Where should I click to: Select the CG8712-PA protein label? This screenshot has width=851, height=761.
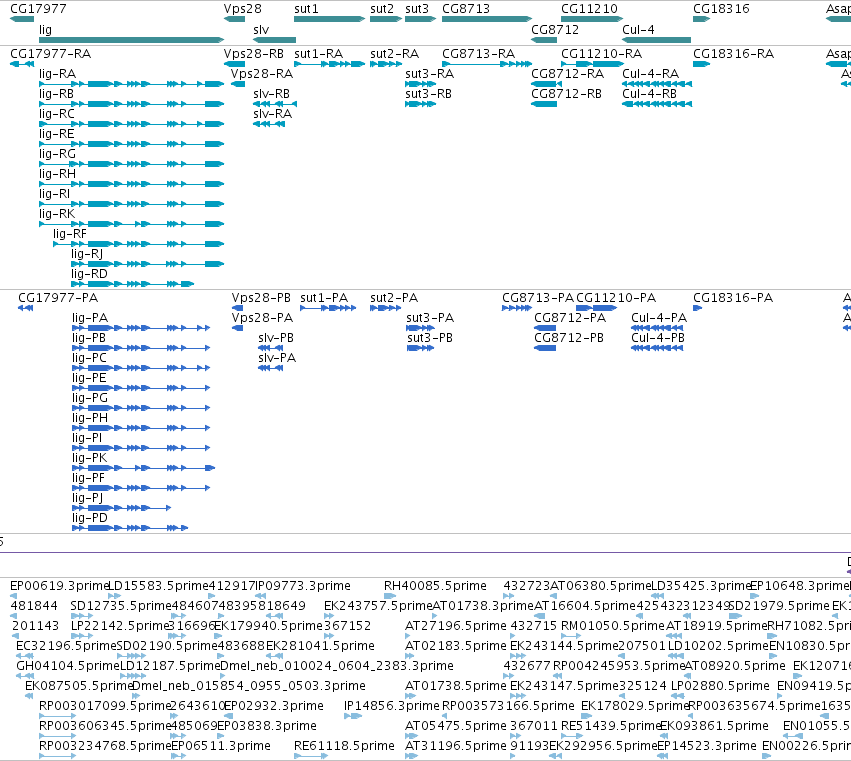click(x=570, y=318)
